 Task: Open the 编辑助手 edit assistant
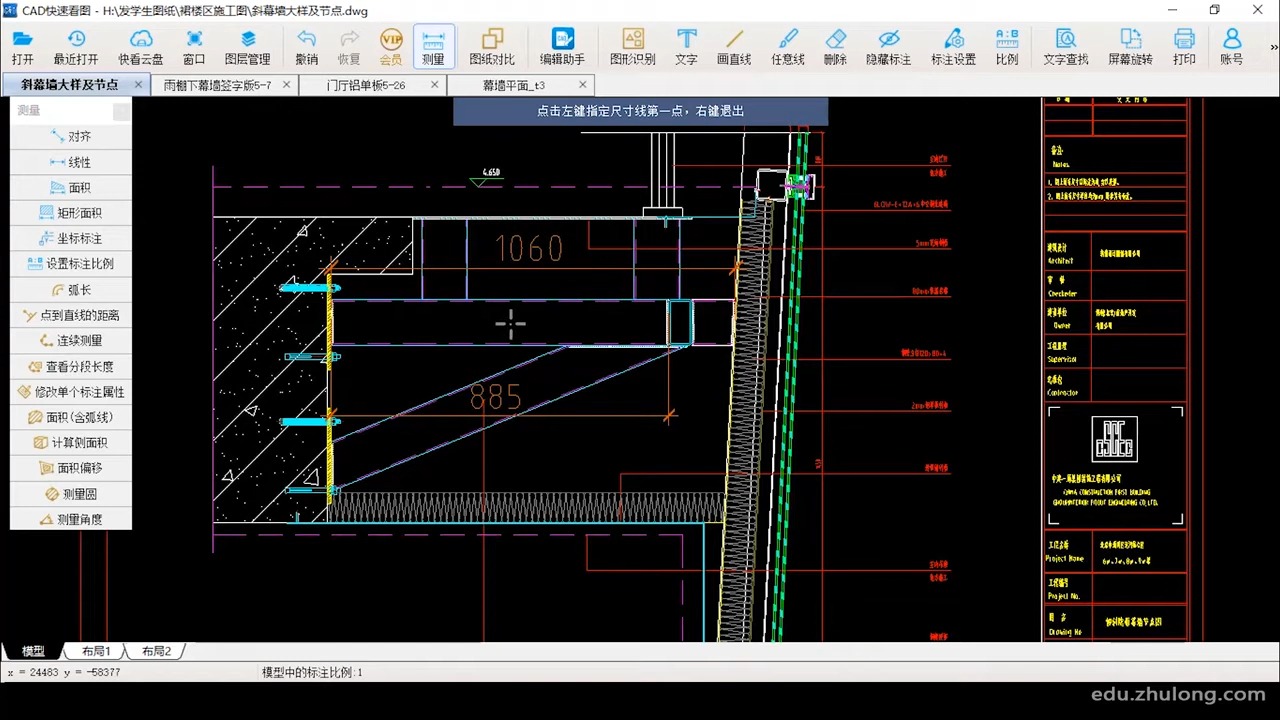coord(562,47)
